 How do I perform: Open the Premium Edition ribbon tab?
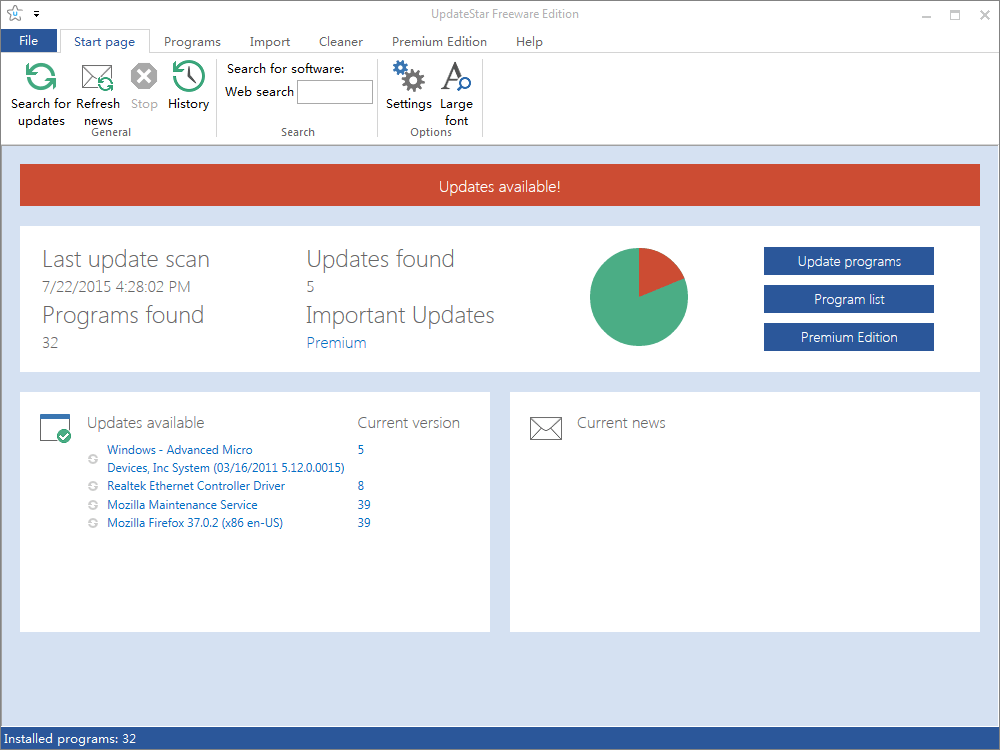pyautogui.click(x=439, y=41)
